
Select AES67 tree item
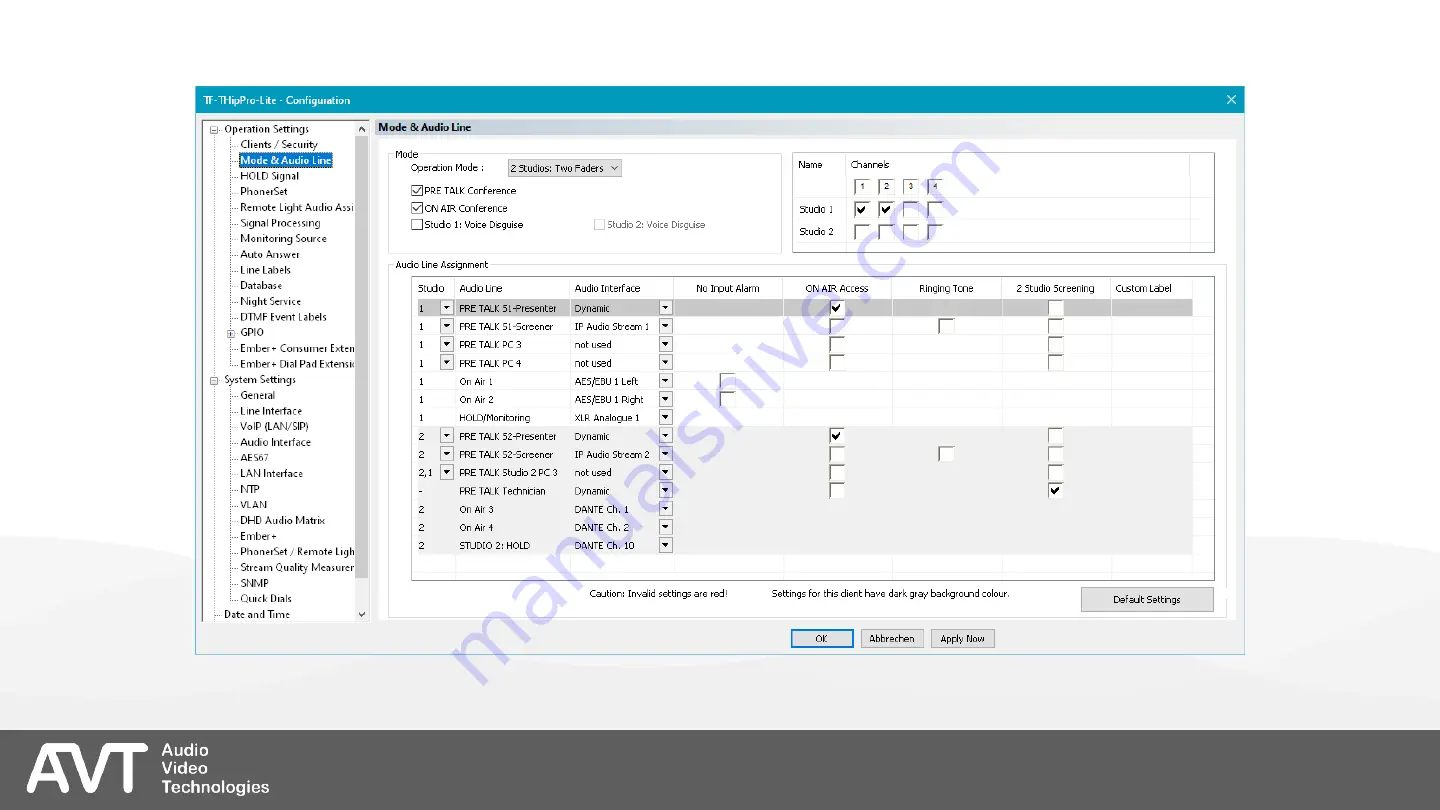pyautogui.click(x=254, y=458)
